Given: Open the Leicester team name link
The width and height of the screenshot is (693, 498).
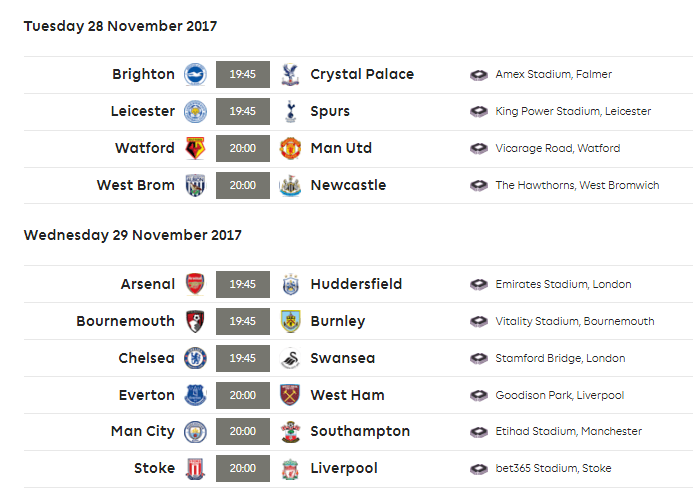Looking at the screenshot, I should pyautogui.click(x=143, y=111).
